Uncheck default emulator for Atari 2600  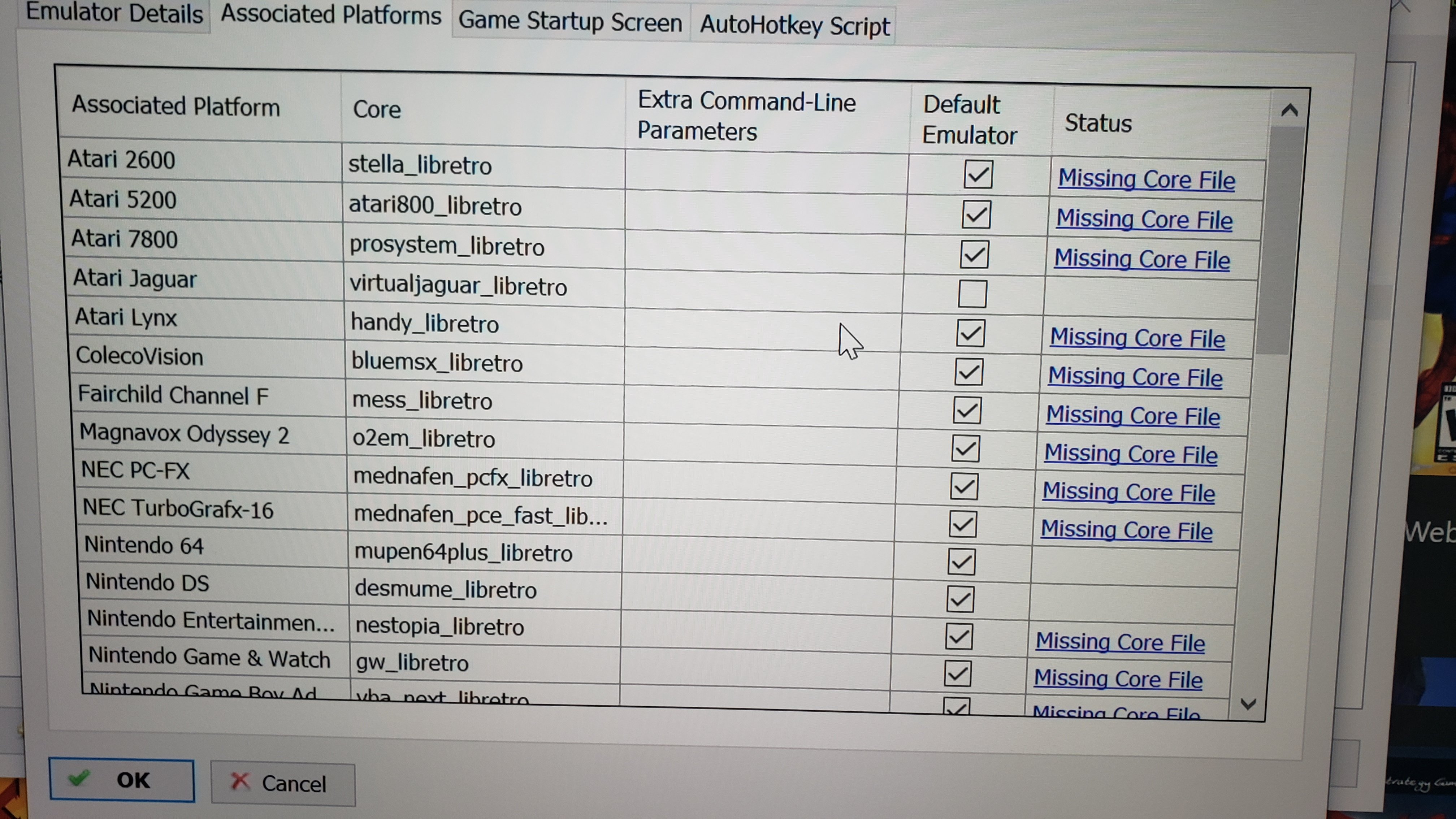(x=978, y=174)
